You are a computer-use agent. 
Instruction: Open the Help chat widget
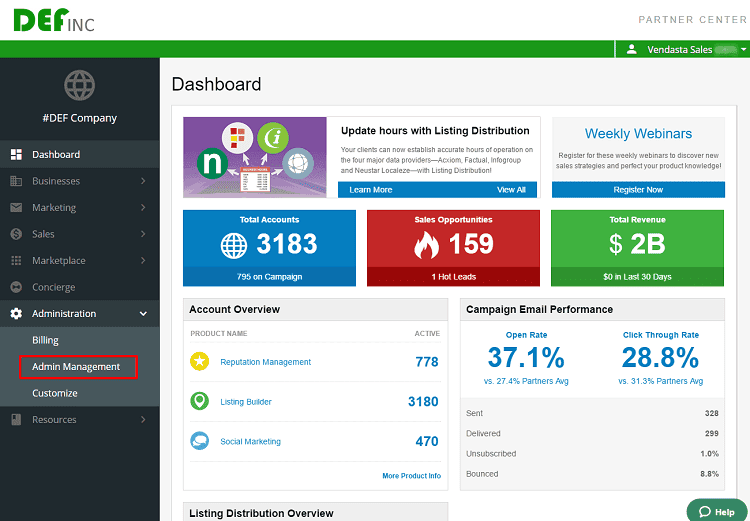click(717, 511)
